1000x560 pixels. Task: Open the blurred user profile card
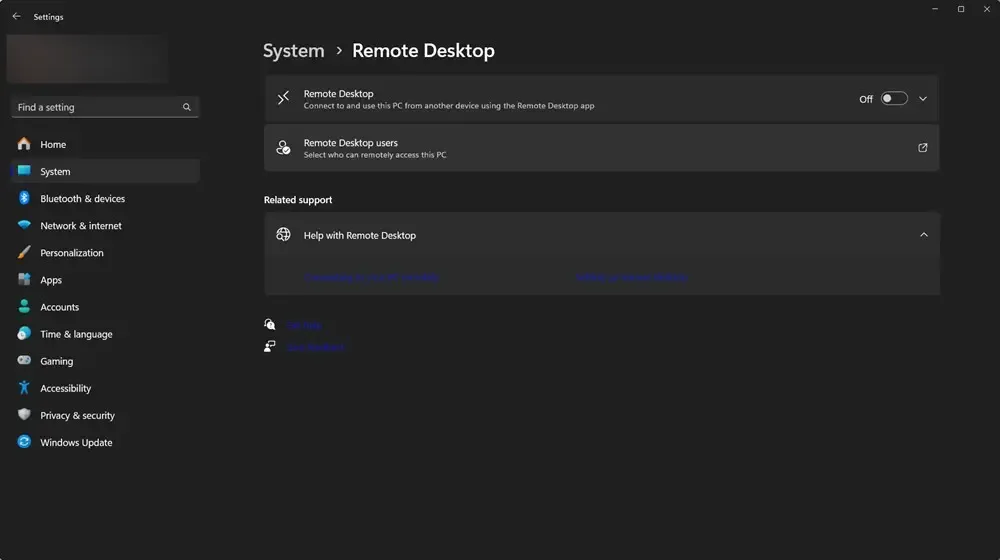pyautogui.click(x=87, y=59)
